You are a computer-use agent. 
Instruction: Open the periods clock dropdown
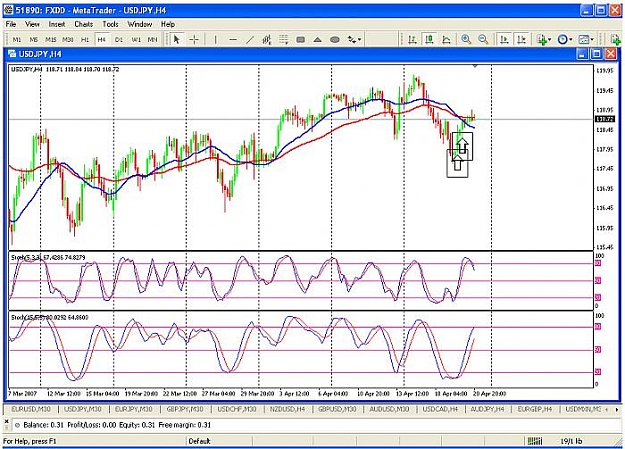coord(565,39)
